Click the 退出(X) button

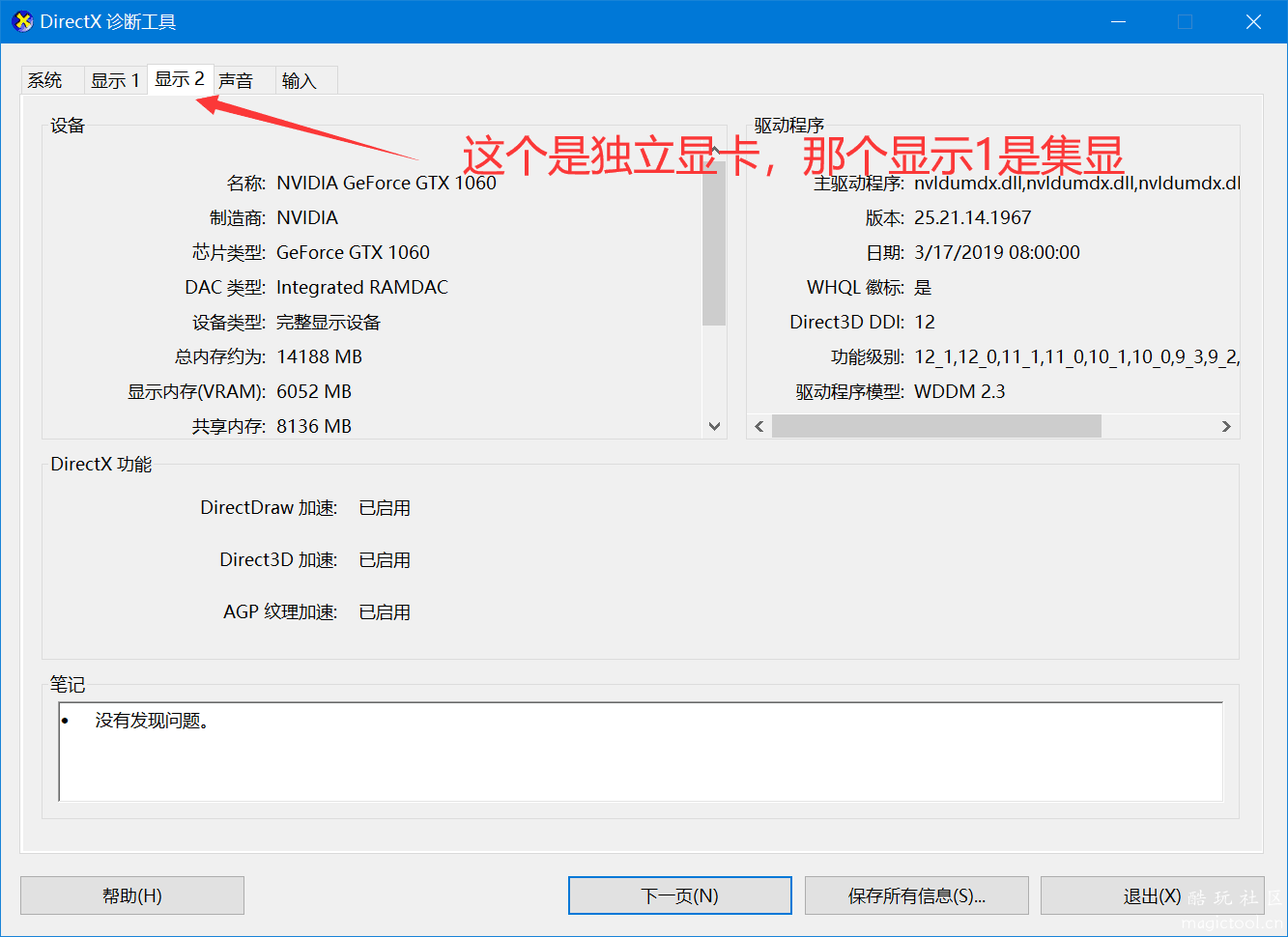1153,894
